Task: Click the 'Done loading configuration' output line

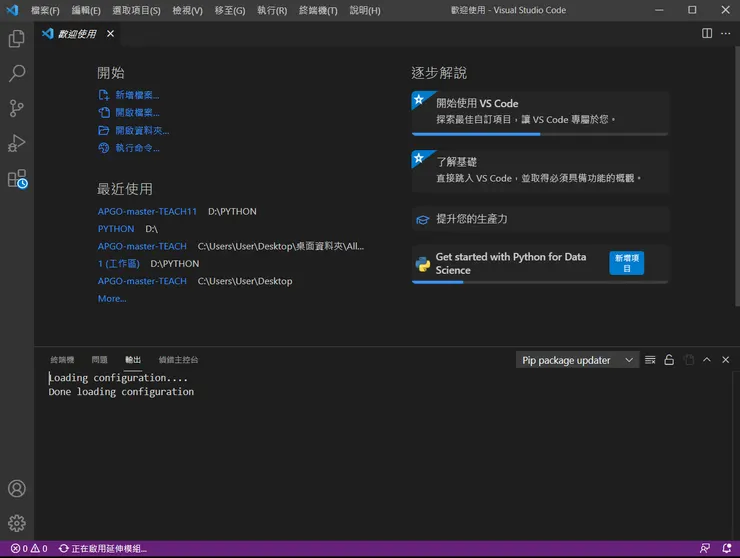Action: tap(121, 392)
